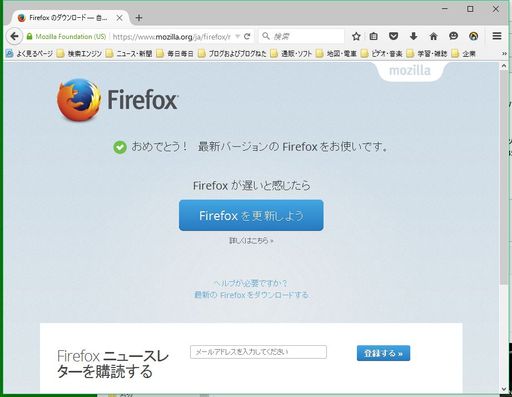
Task: Reload the page with the refresh icon
Action: point(247,36)
